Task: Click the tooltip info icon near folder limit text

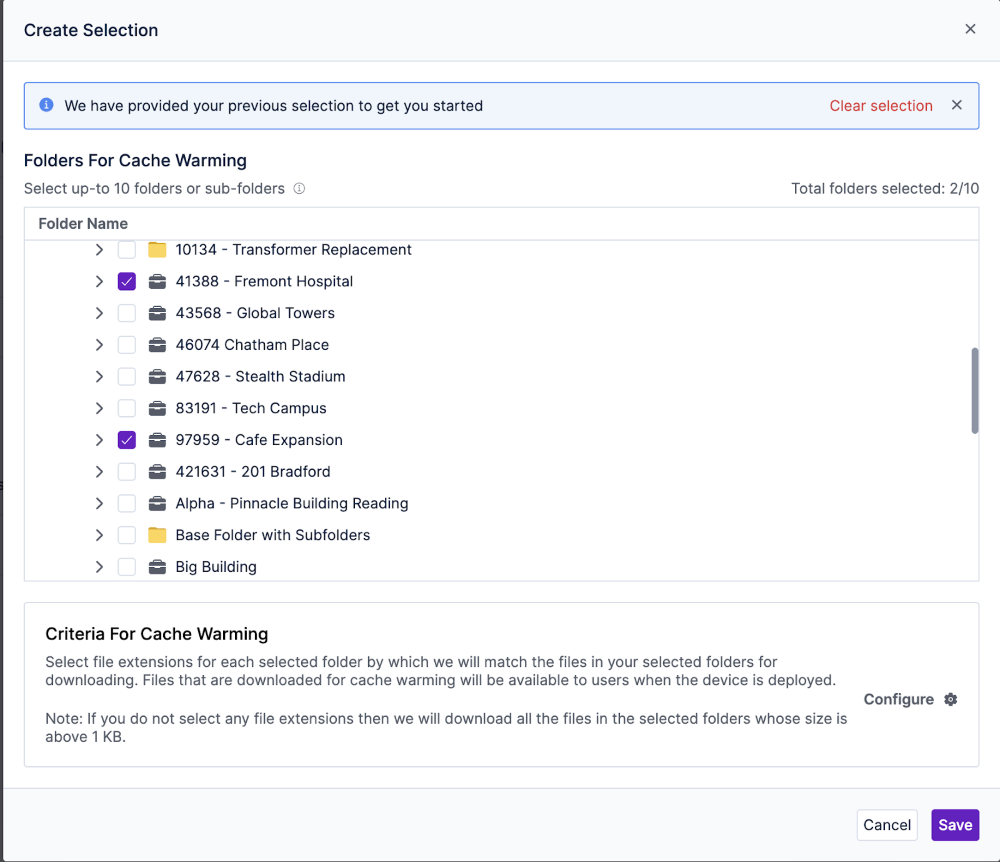Action: click(x=300, y=189)
